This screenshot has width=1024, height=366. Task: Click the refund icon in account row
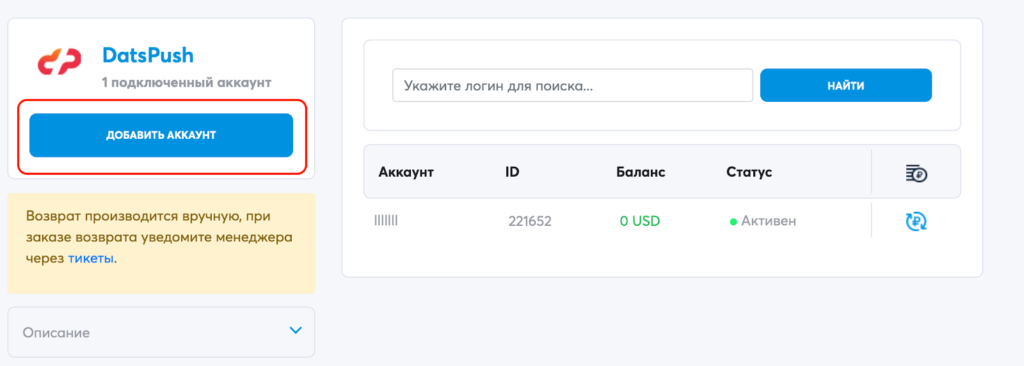coord(916,222)
